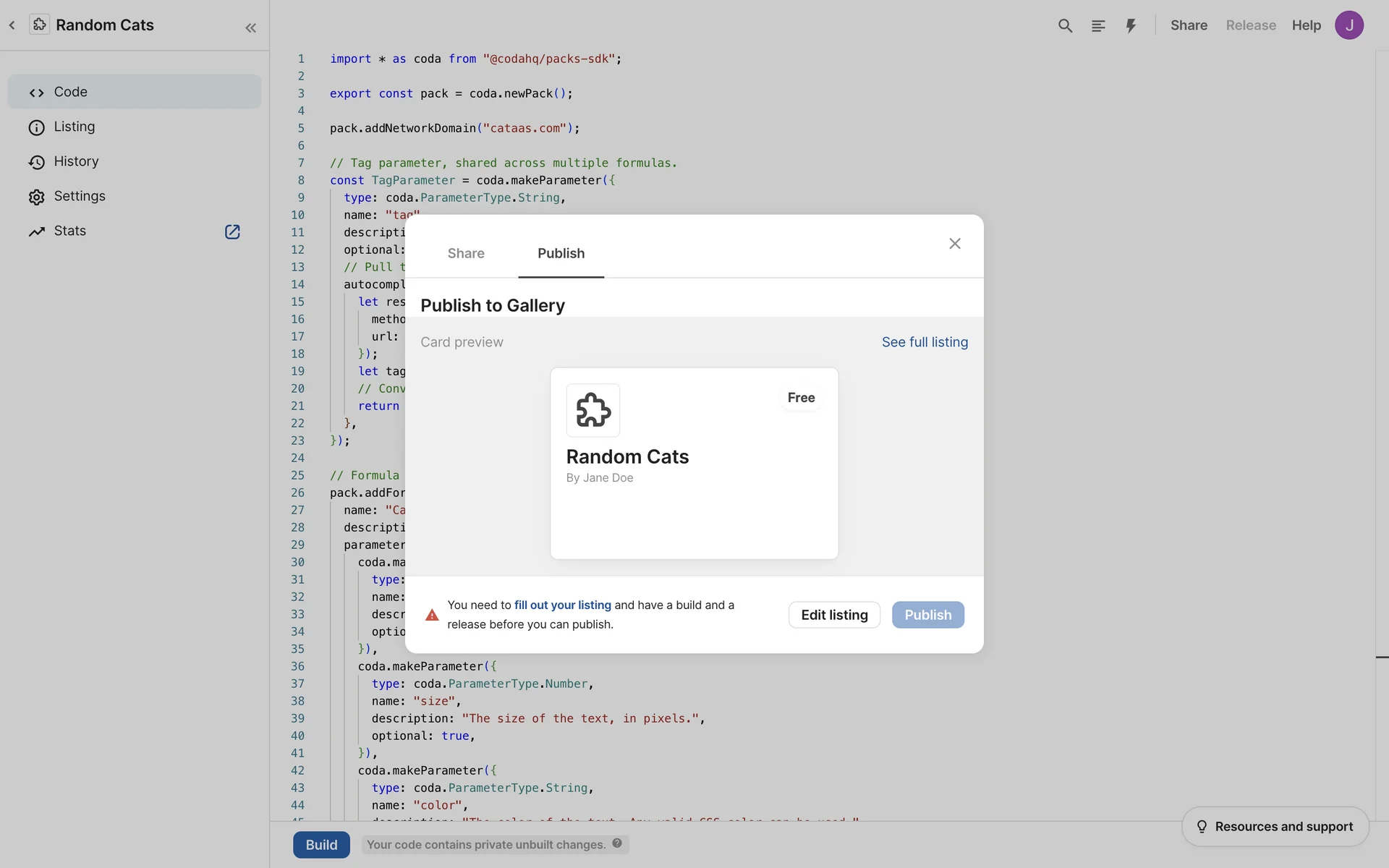Open the outline lines icon in header
Viewport: 1389px width, 868px height.
click(1098, 26)
